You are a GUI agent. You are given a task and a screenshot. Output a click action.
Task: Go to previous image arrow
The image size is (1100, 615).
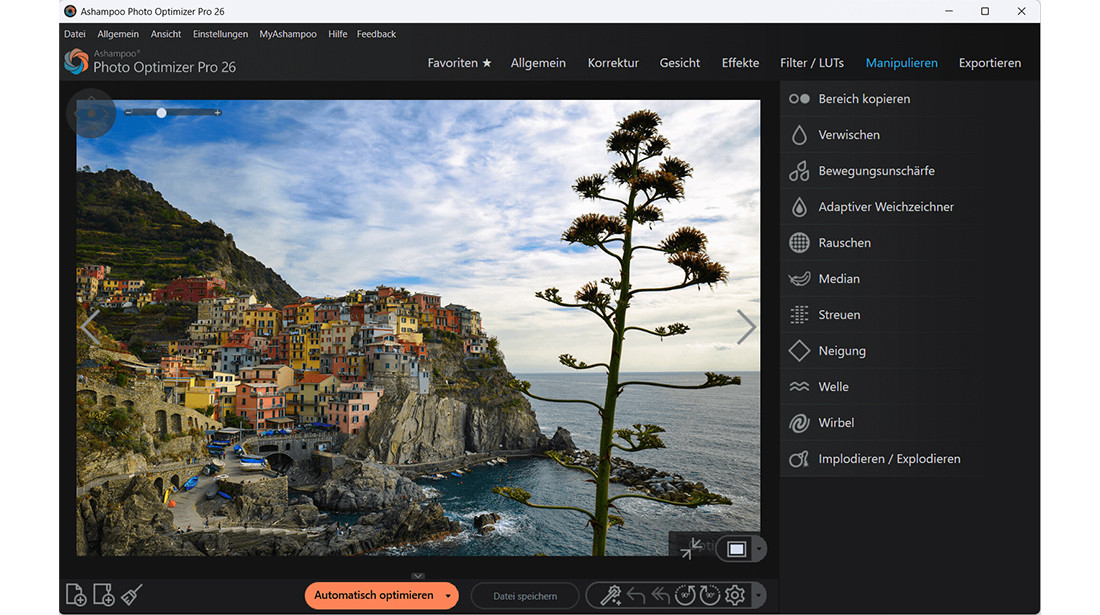[x=90, y=327]
